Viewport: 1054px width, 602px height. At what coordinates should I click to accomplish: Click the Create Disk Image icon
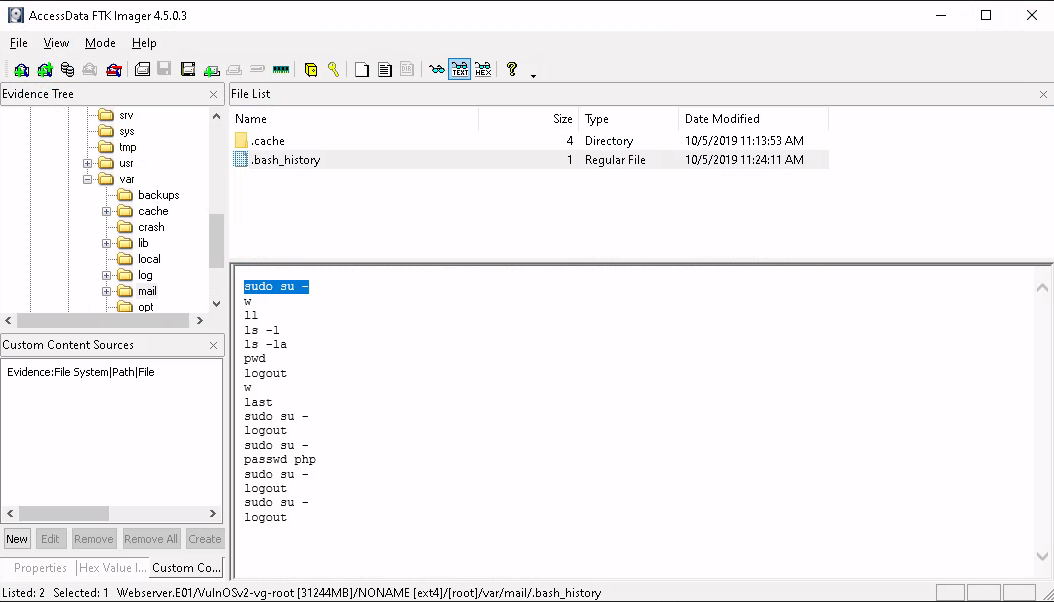coord(142,69)
